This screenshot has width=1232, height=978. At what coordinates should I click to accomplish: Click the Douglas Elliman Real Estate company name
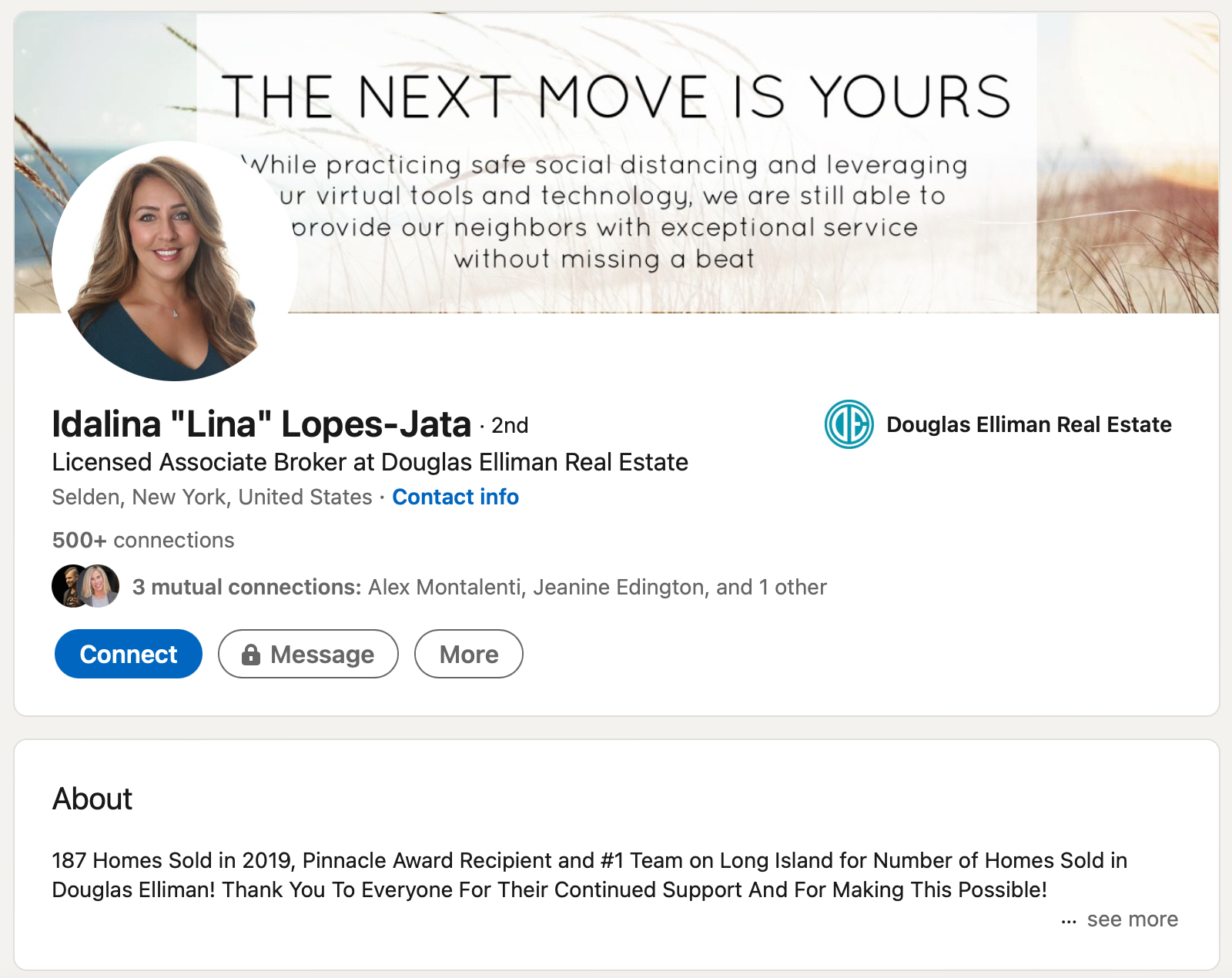point(1029,424)
